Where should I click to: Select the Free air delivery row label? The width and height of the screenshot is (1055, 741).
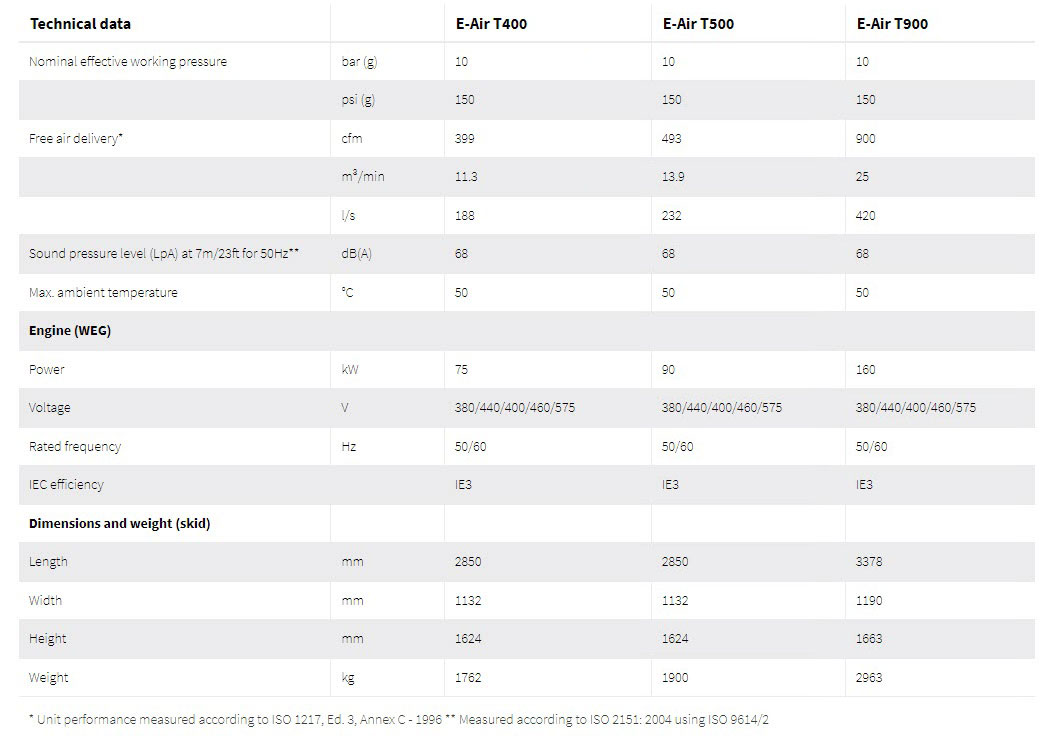[x=76, y=138]
